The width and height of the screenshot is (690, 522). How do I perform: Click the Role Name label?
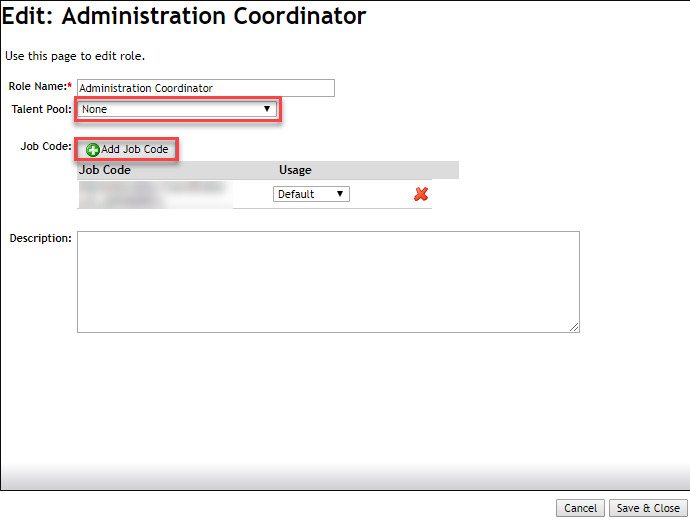37,86
